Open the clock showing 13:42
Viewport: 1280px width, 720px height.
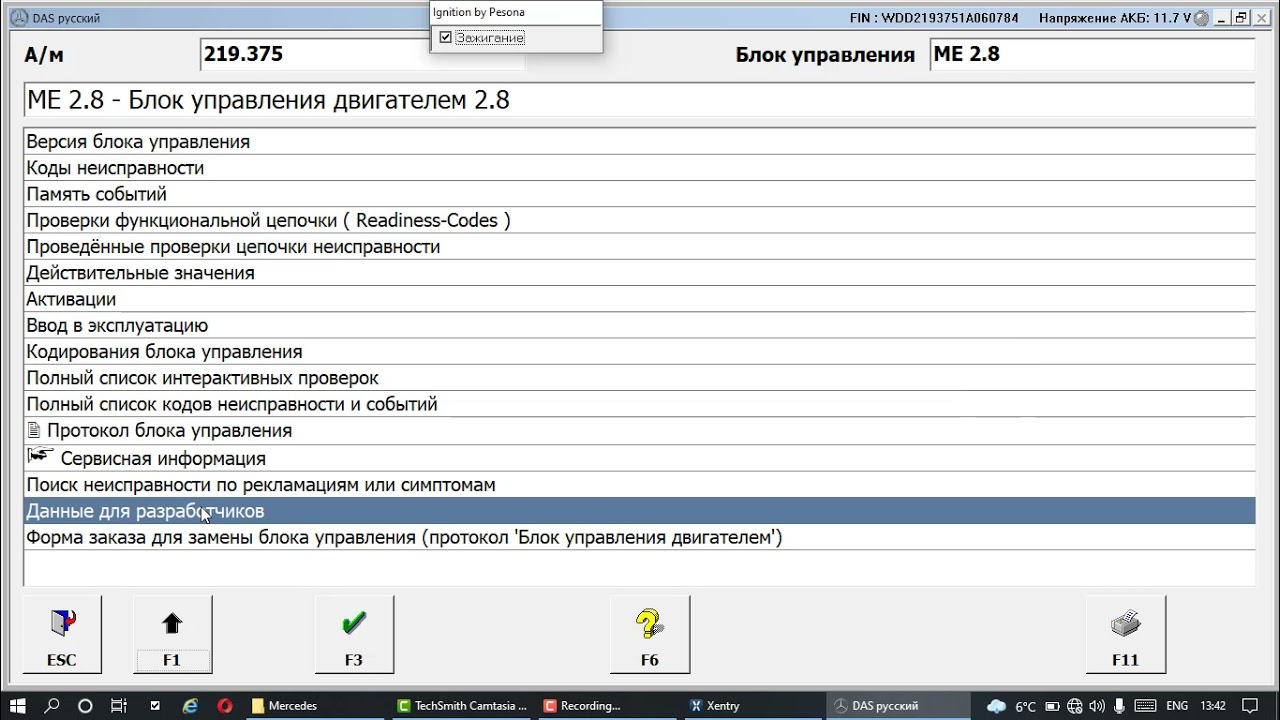click(1212, 705)
